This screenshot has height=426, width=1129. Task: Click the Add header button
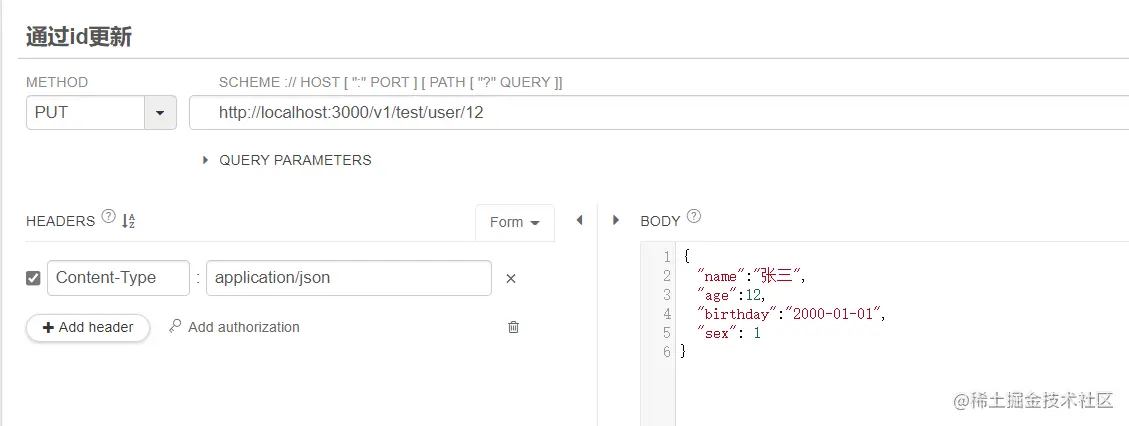click(88, 328)
